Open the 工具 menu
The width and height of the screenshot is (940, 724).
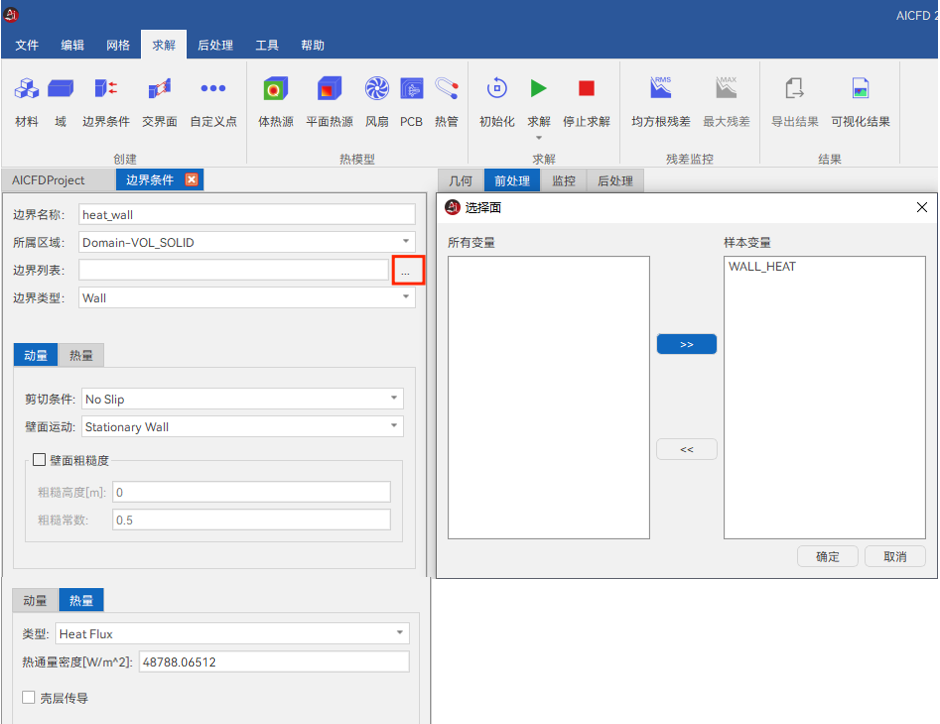point(267,45)
